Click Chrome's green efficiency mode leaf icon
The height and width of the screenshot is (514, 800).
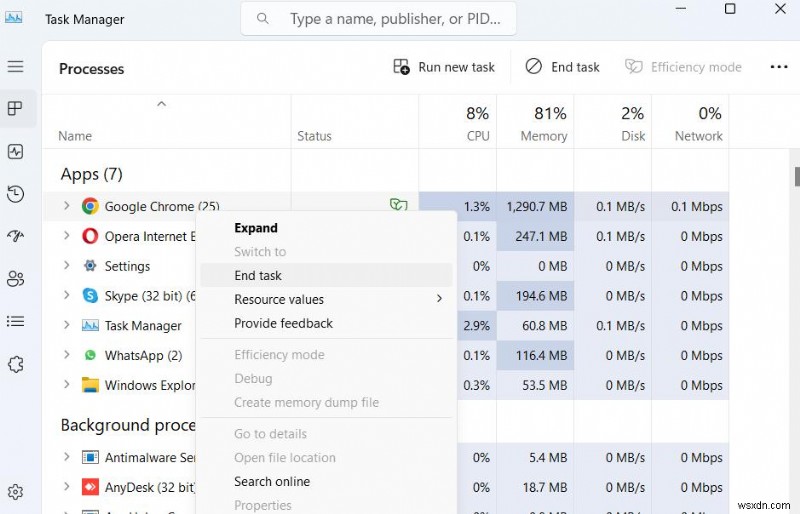pos(398,205)
